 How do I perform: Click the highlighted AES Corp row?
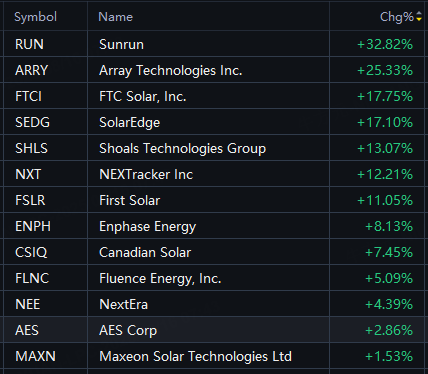(x=214, y=330)
